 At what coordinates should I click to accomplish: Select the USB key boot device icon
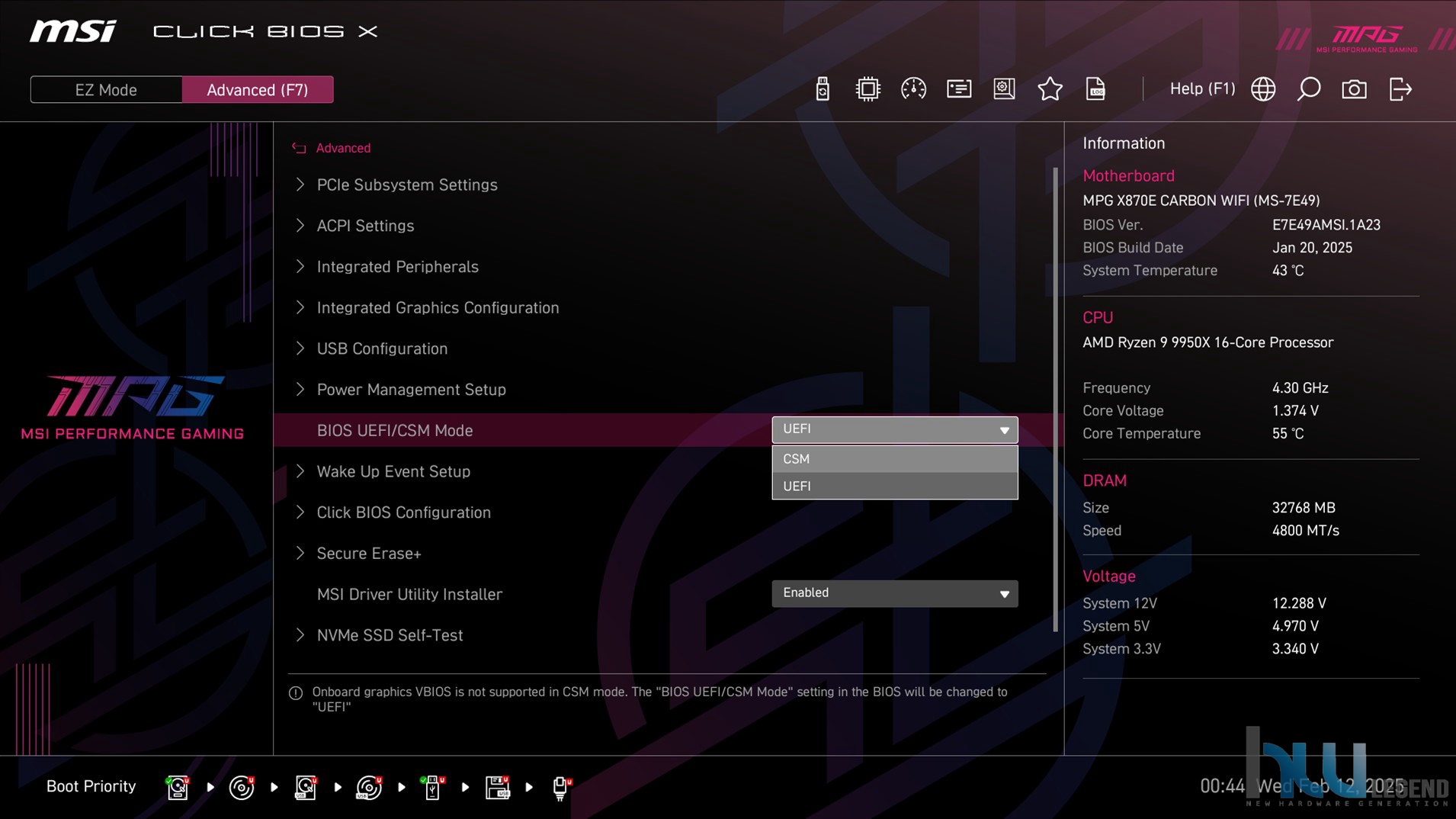(x=433, y=787)
